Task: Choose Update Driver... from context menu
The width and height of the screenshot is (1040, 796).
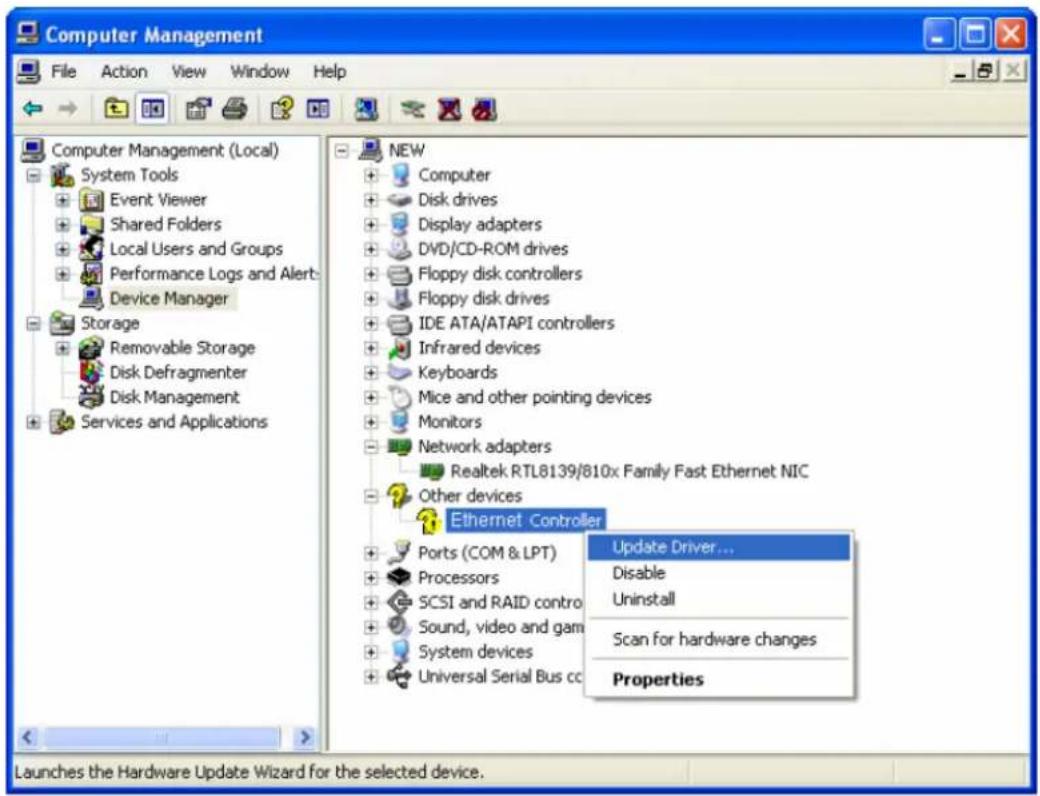Action: [719, 547]
